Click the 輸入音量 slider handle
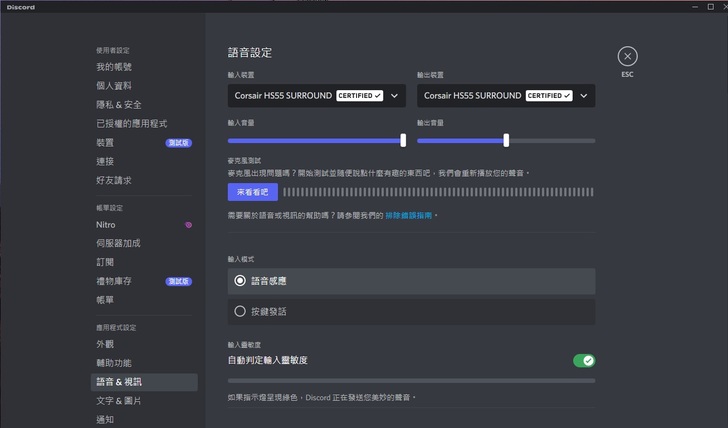The height and width of the screenshot is (428, 728). [x=403, y=141]
